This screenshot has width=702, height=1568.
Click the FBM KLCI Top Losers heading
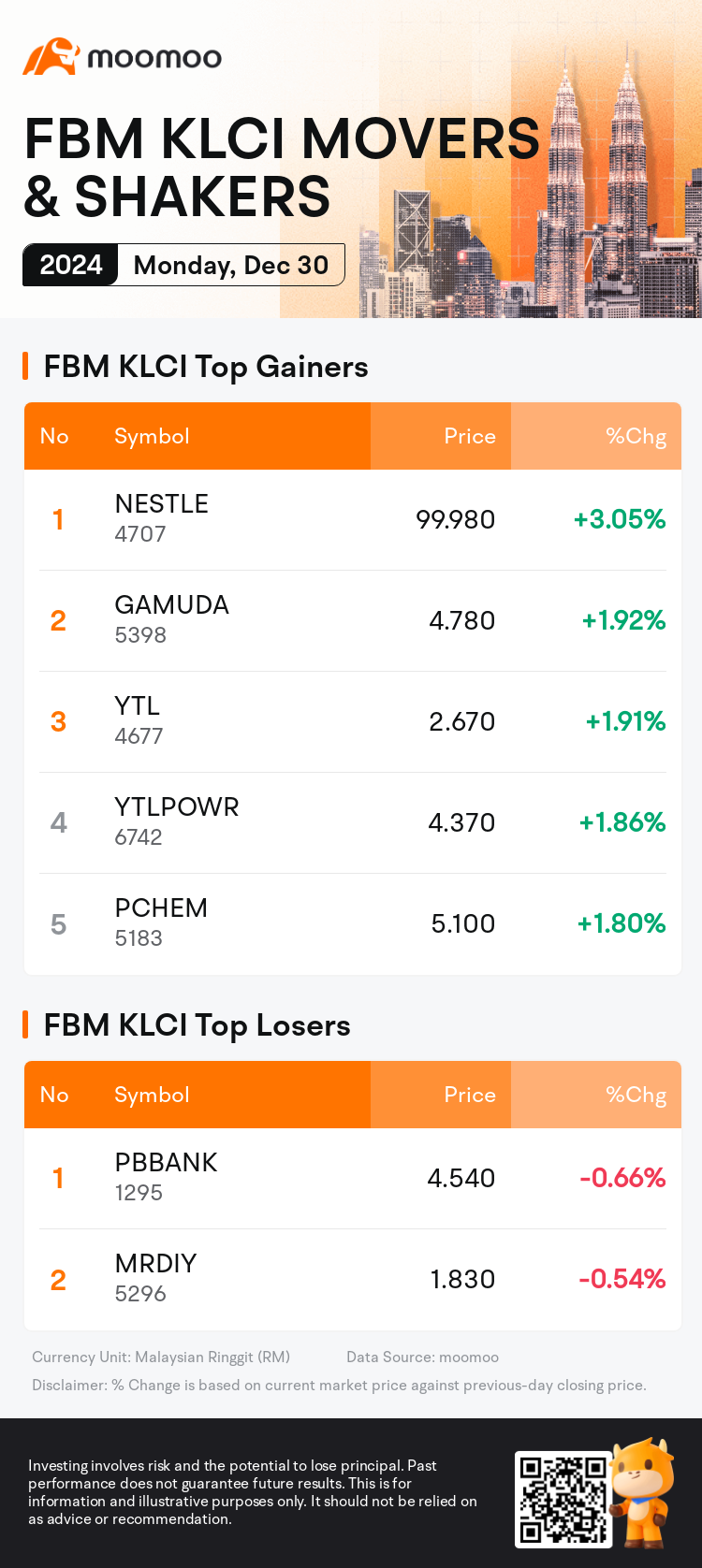click(x=197, y=1025)
